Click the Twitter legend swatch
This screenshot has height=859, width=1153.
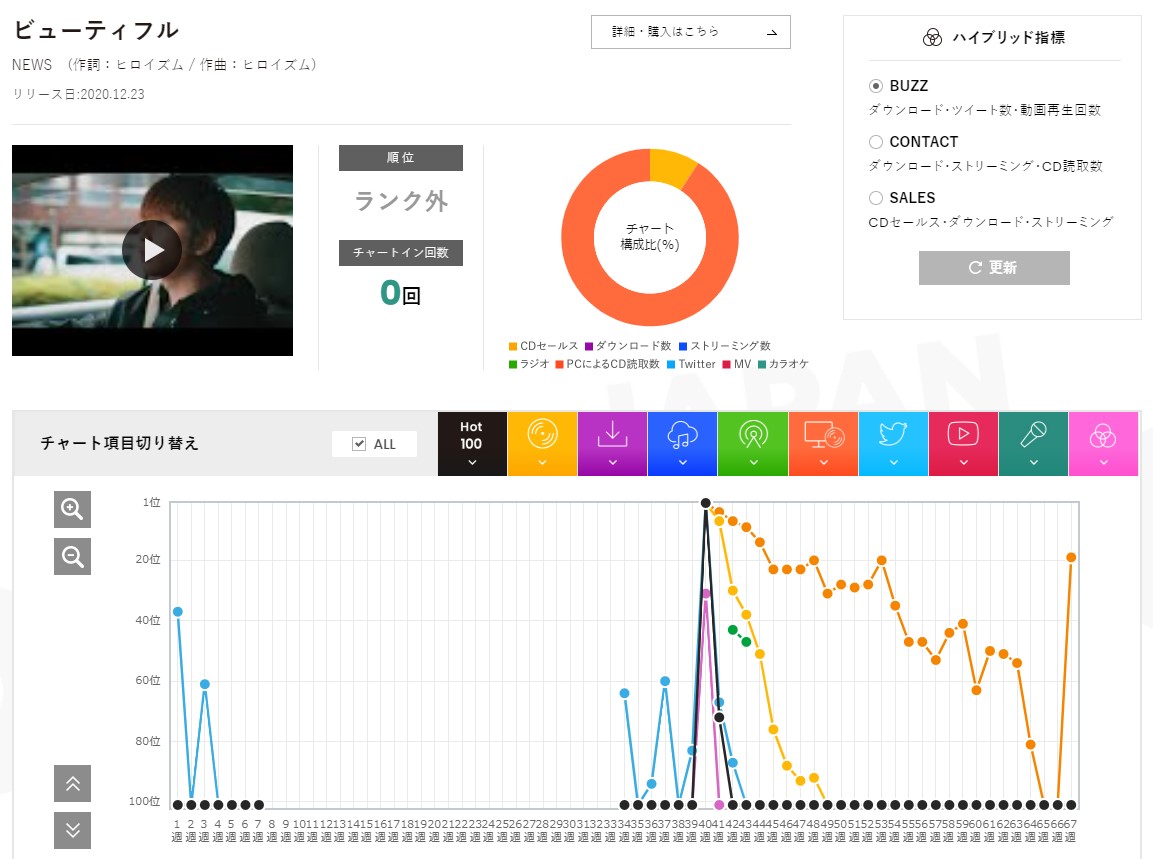[x=671, y=365]
